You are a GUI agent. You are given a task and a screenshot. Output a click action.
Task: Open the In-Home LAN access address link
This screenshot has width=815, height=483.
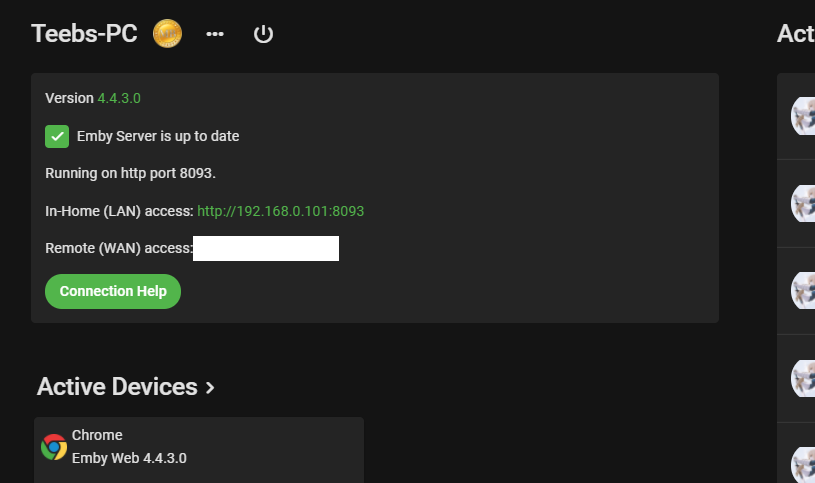[280, 211]
